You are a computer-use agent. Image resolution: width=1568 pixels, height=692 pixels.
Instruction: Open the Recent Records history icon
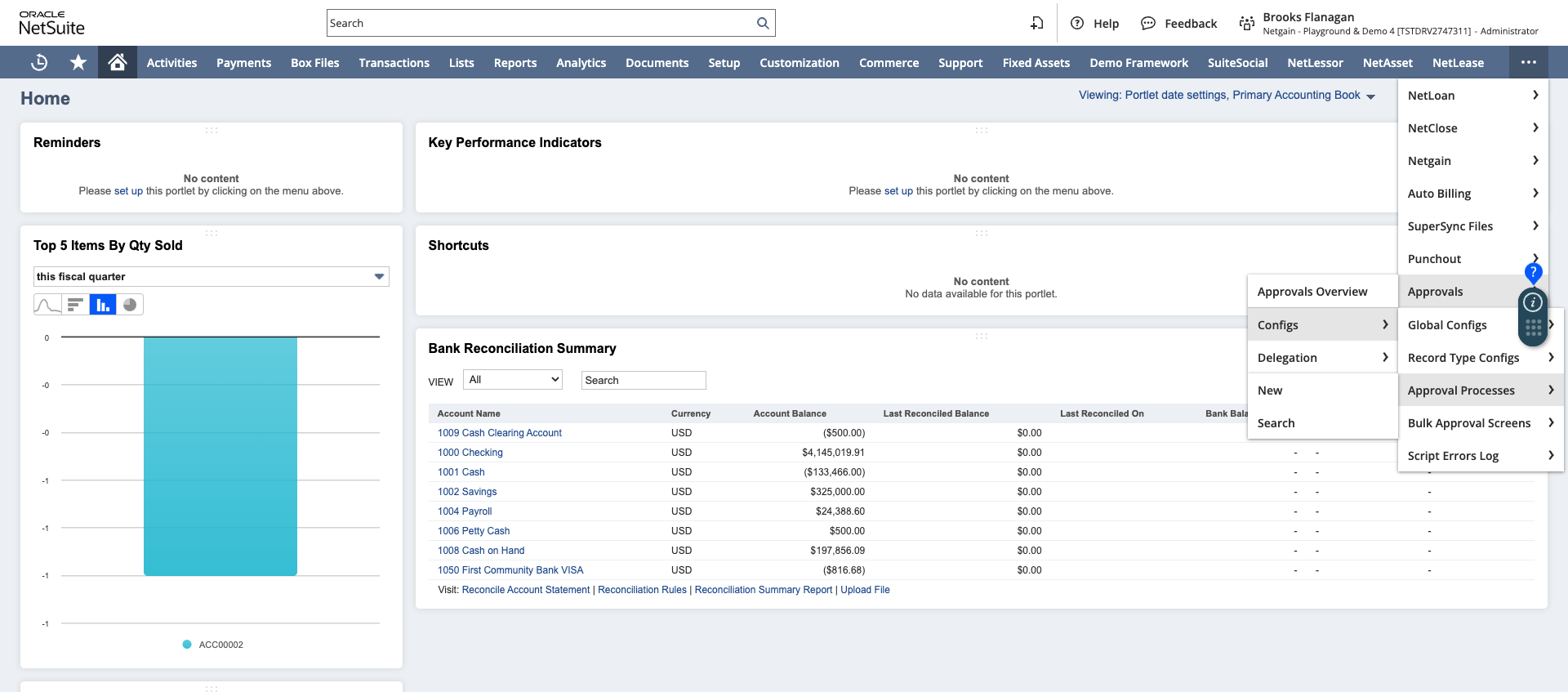pos(39,62)
